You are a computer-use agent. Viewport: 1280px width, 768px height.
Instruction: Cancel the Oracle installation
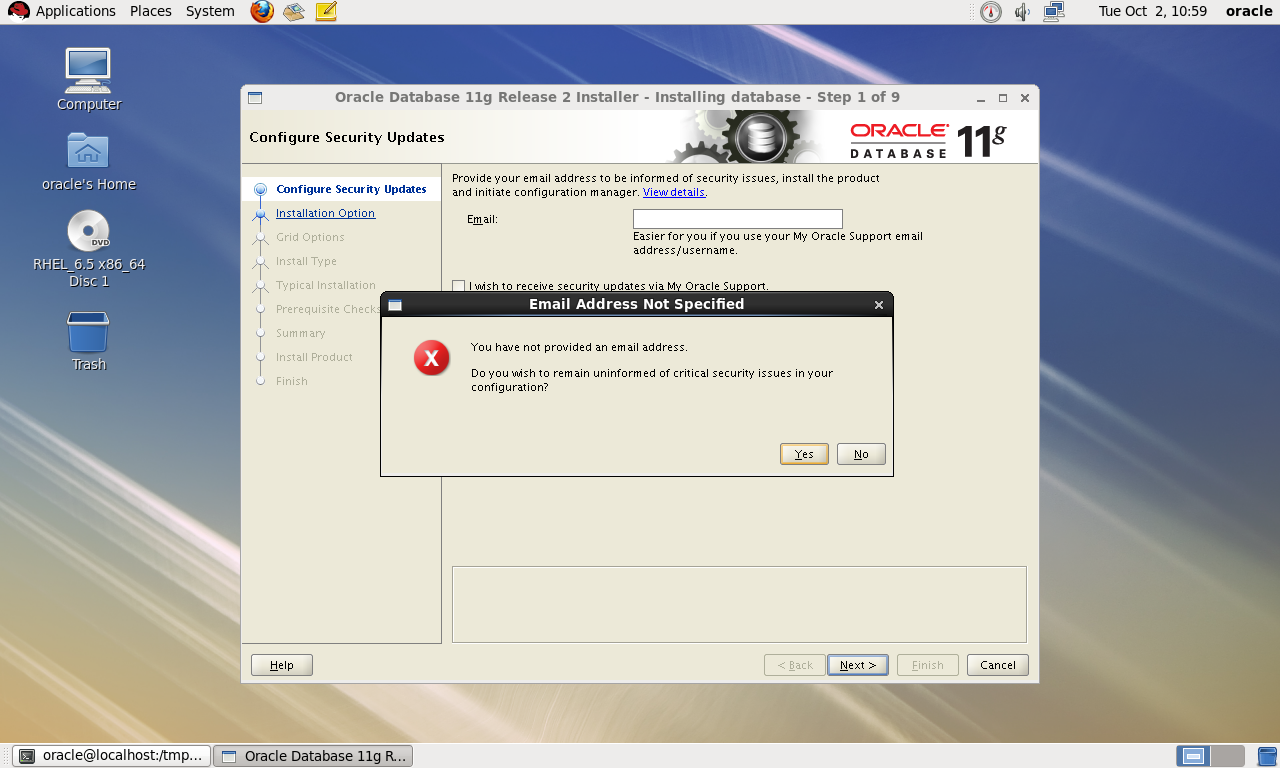998,665
